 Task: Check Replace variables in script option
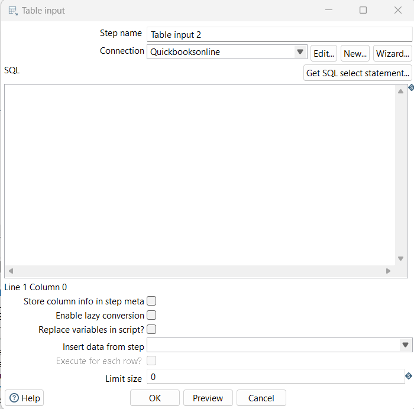tap(151, 329)
